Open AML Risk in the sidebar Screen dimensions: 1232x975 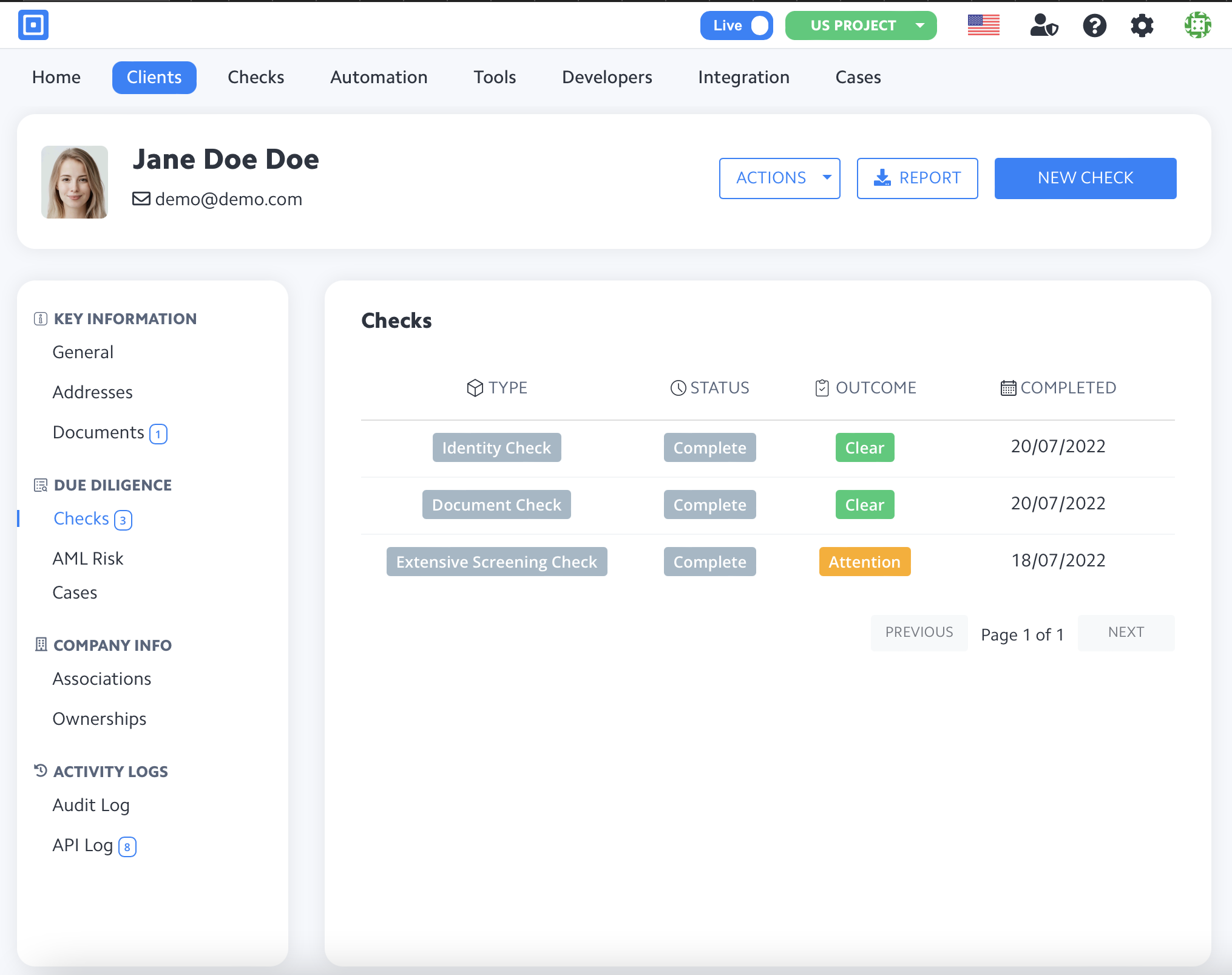tap(88, 559)
